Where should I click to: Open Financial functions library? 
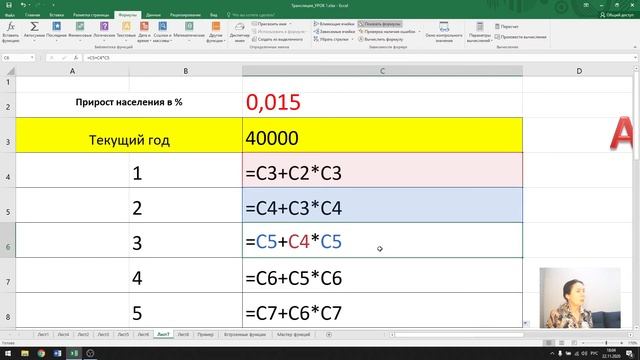(80, 32)
